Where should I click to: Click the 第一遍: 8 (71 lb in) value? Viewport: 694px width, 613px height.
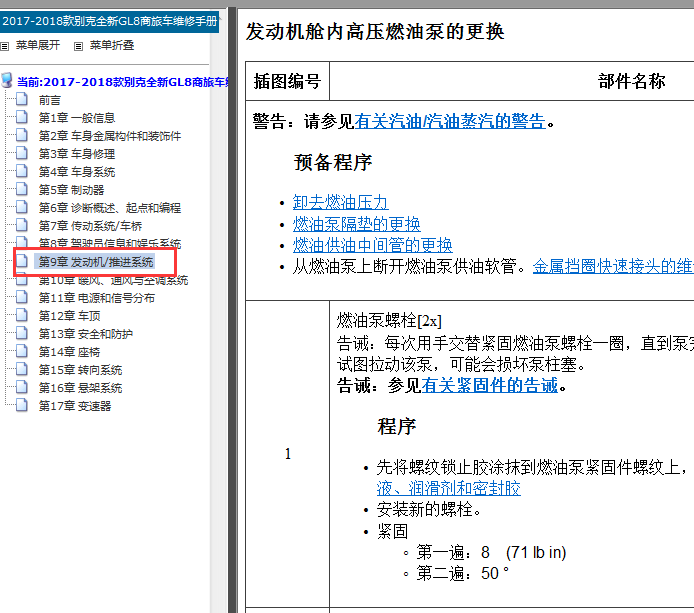(x=491, y=553)
